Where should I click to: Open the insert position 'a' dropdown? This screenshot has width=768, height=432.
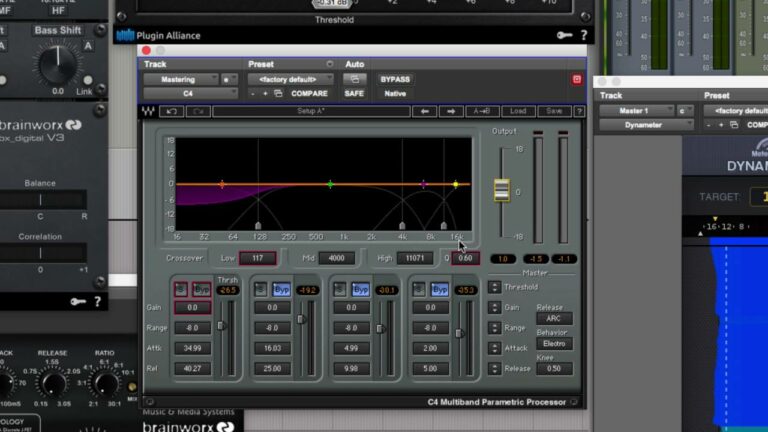click(229, 79)
